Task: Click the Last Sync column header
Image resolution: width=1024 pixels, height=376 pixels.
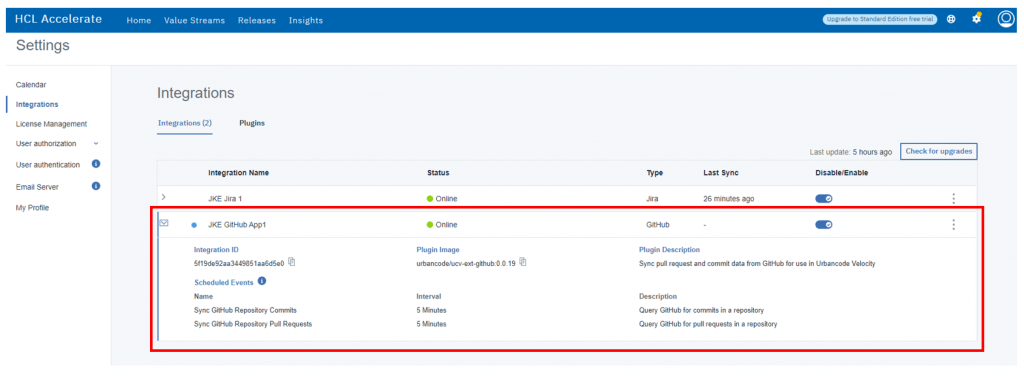Action: coord(720,172)
